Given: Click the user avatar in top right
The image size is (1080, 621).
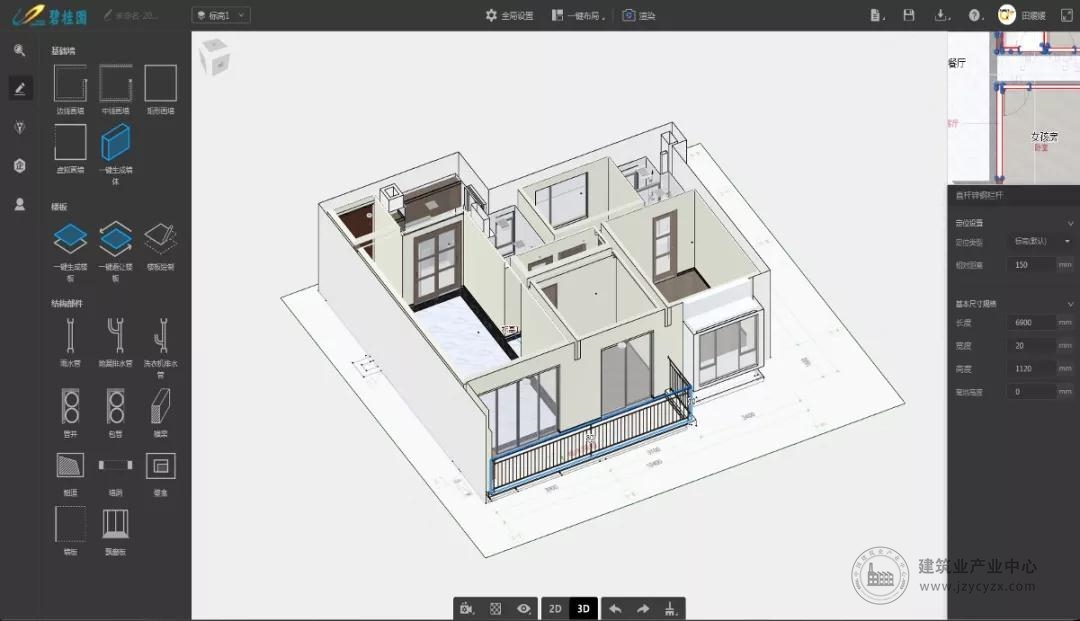Looking at the screenshot, I should pyautogui.click(x=1006, y=15).
